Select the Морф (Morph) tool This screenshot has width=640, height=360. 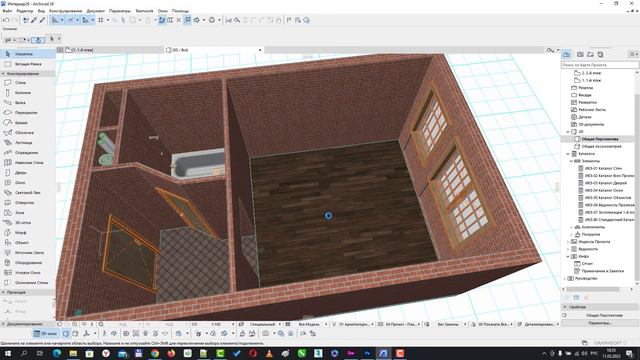coord(28,232)
